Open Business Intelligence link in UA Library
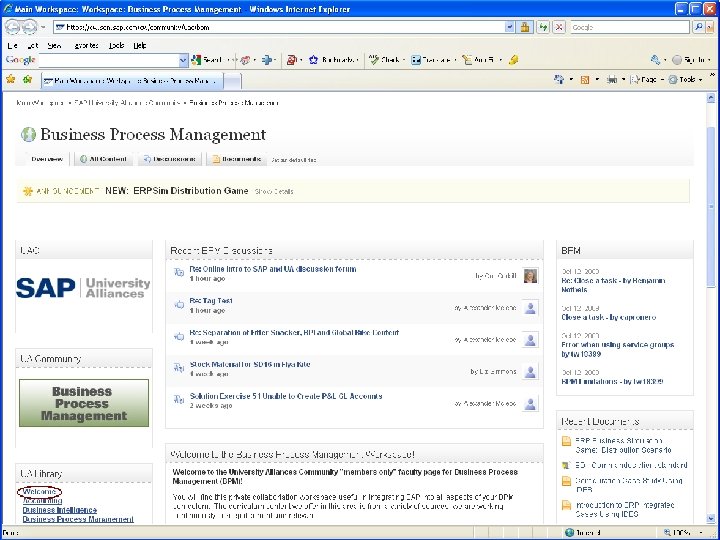The width and height of the screenshot is (720, 540). point(60,510)
